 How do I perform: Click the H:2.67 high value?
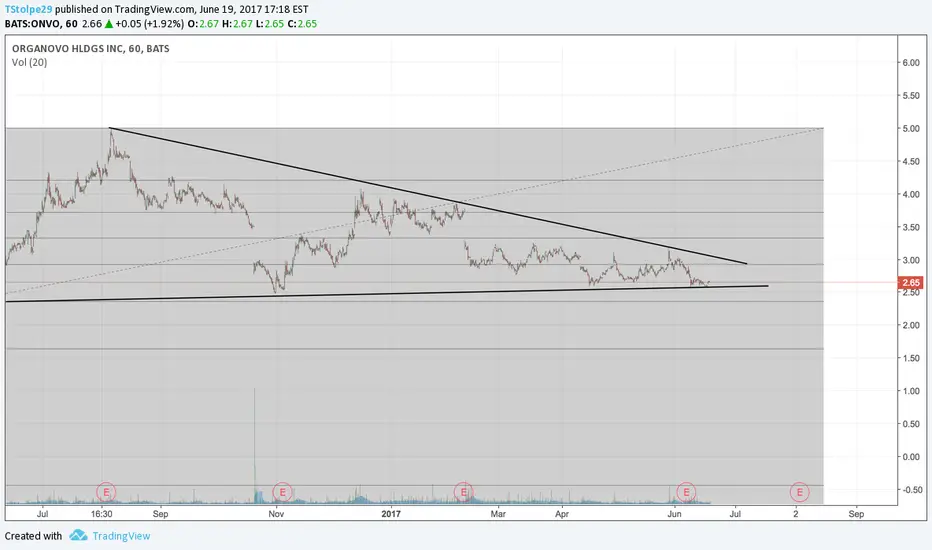(237, 24)
